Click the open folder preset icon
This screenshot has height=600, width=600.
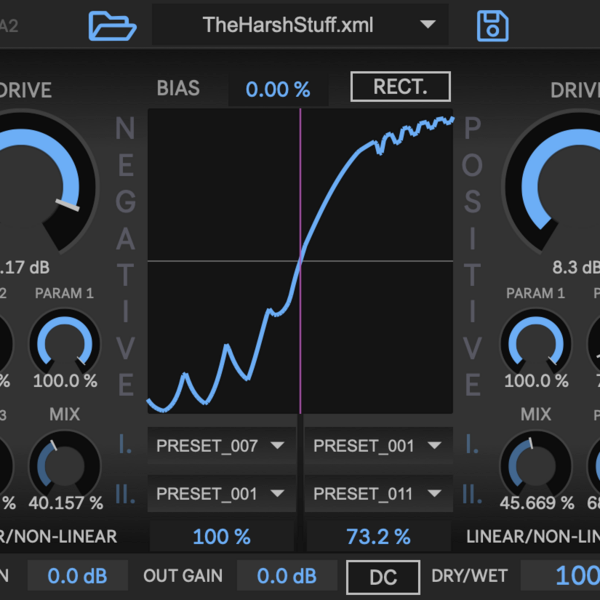coord(111,25)
